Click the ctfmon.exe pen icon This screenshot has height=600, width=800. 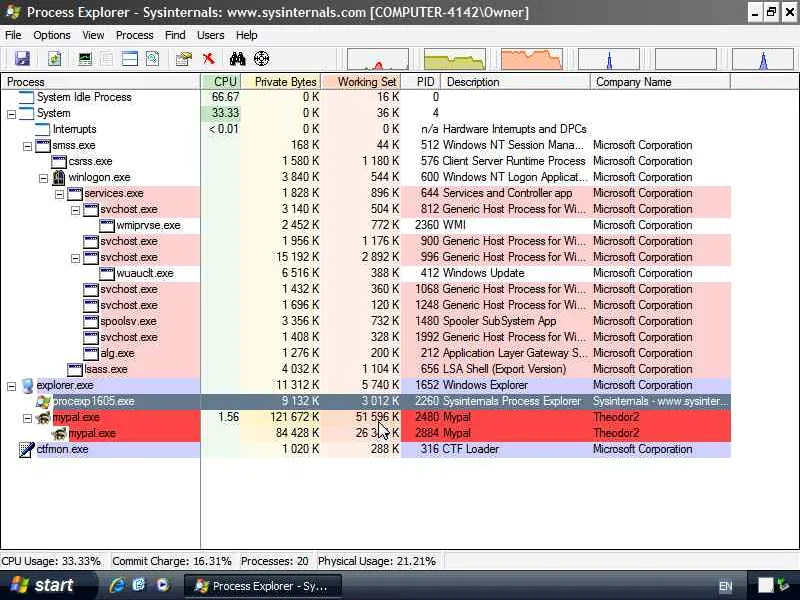point(27,449)
